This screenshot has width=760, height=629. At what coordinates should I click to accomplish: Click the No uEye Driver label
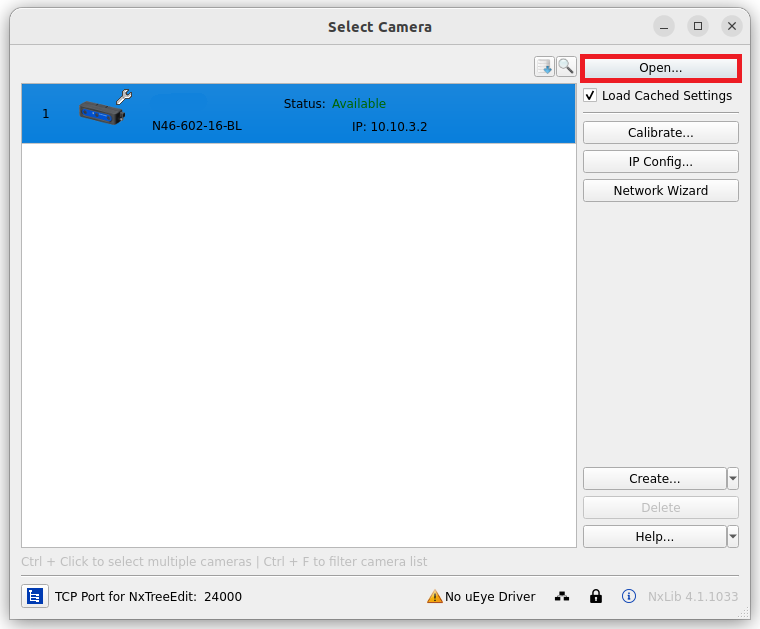490,597
